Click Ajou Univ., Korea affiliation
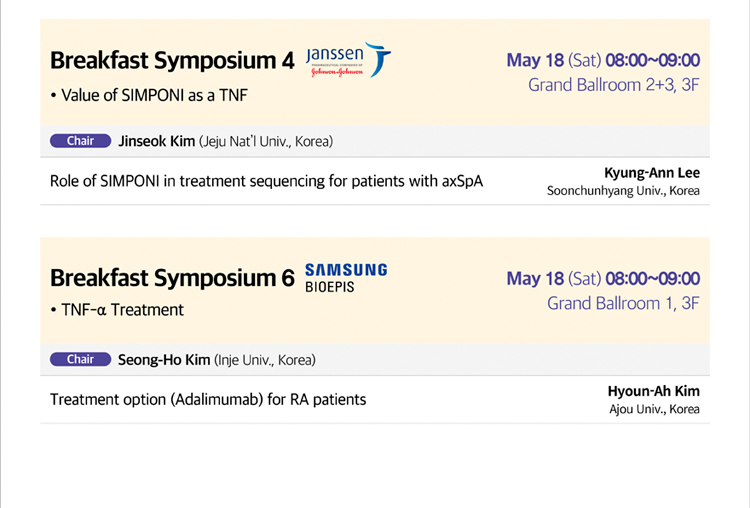This screenshot has width=750, height=508. click(654, 409)
